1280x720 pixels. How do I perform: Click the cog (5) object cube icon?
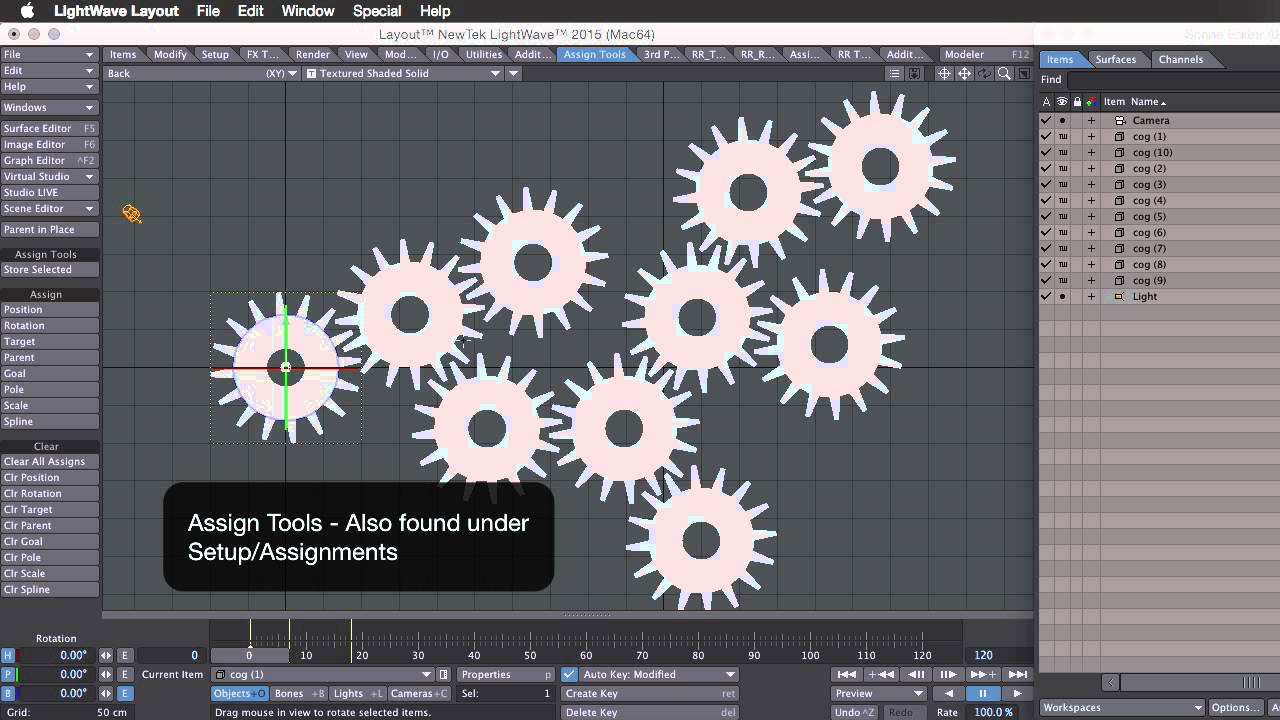point(1120,216)
